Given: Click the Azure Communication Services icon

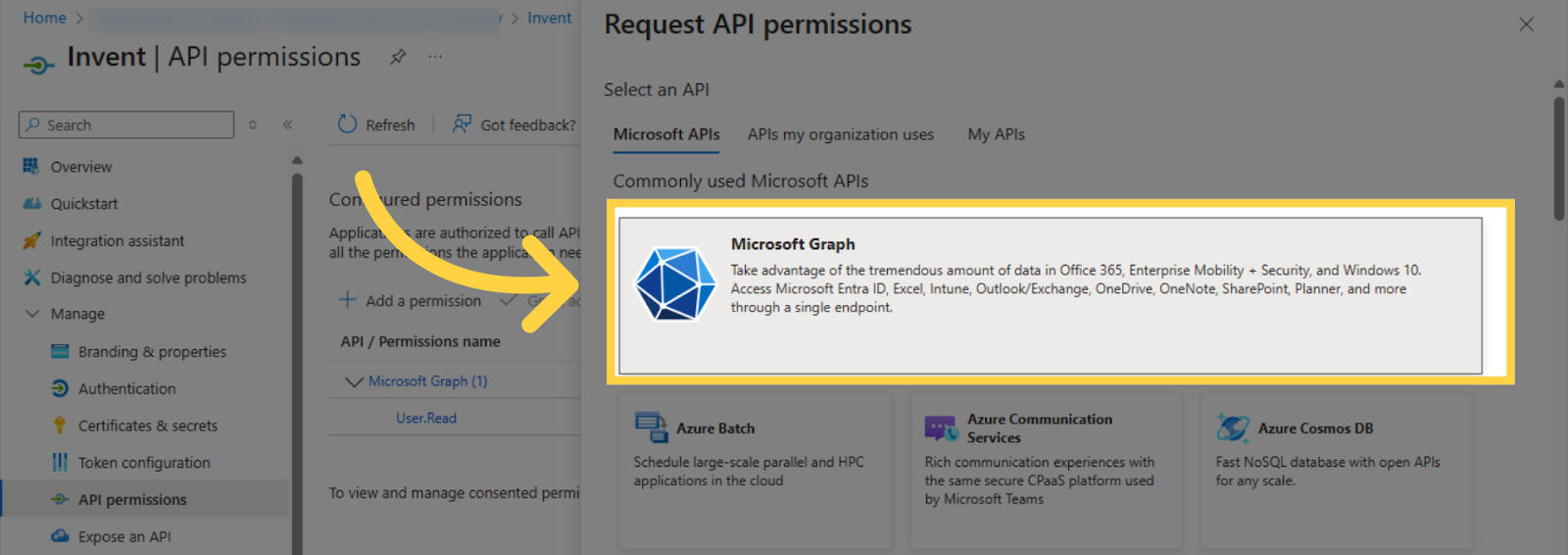Looking at the screenshot, I should point(941,429).
